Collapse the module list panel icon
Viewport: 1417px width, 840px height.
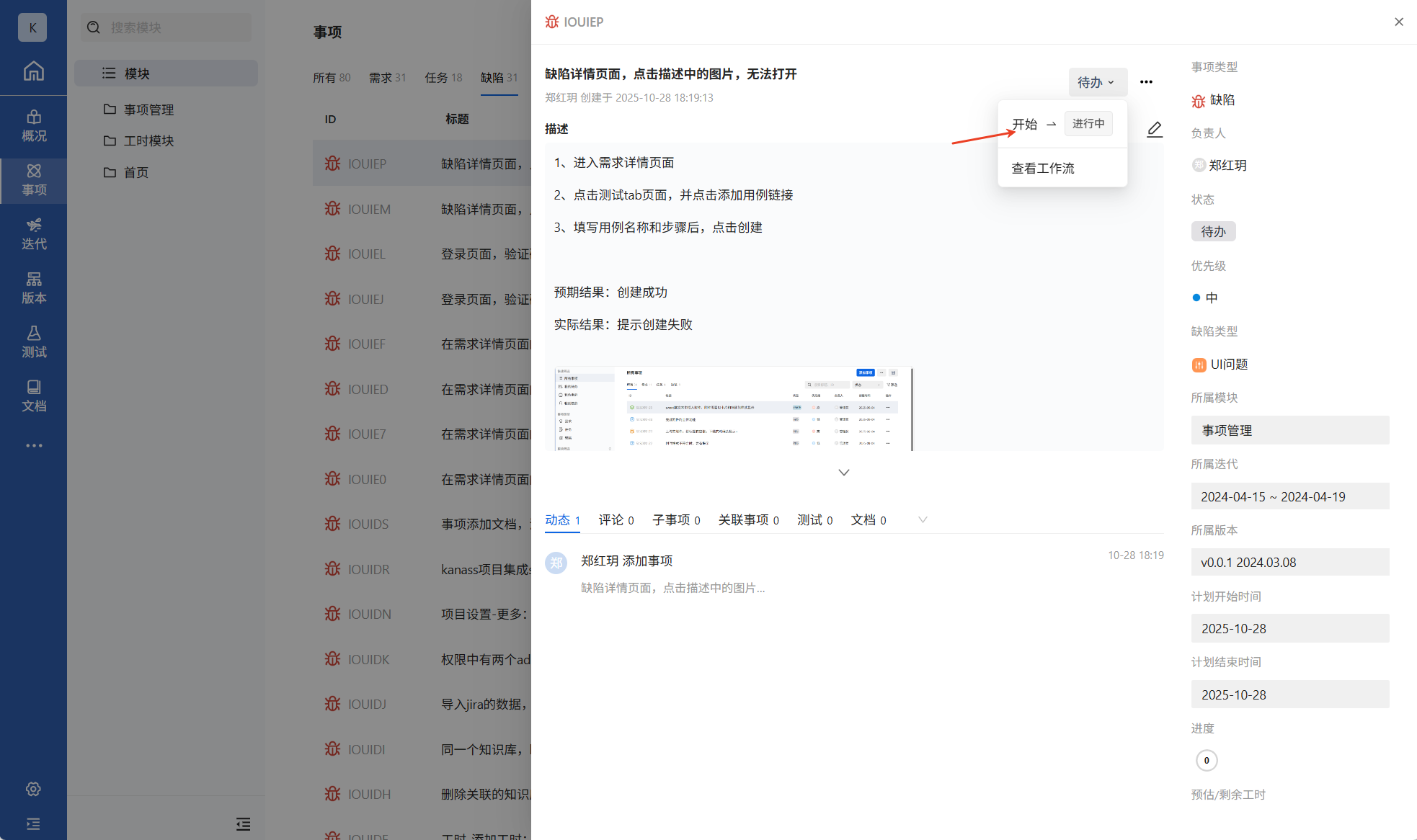click(x=243, y=823)
